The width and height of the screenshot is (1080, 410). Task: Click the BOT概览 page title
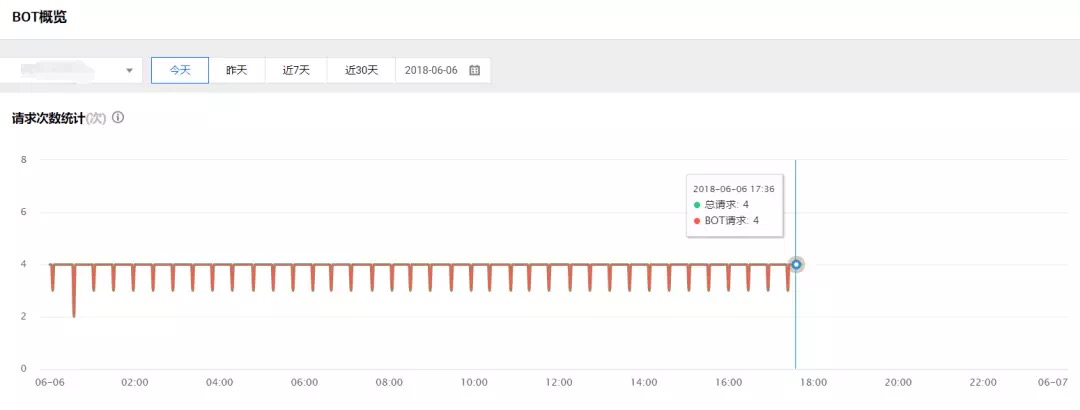pyautogui.click(x=39, y=18)
